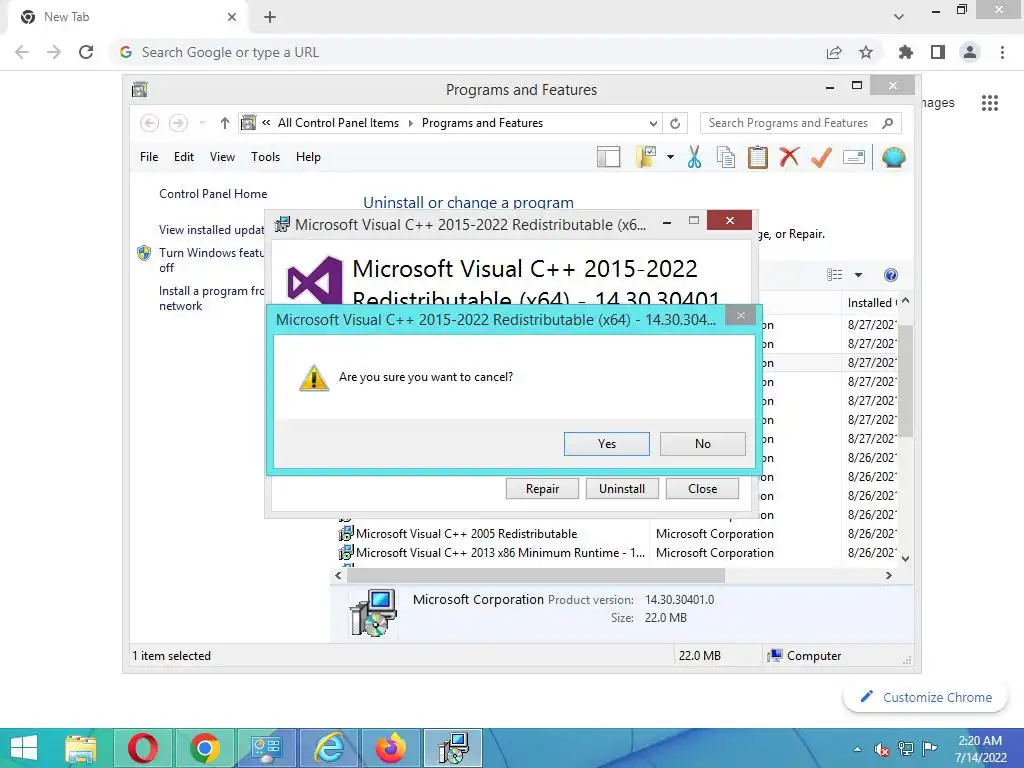Open Opera from the taskbar
Viewport: 1024px width, 768px height.
click(142, 748)
